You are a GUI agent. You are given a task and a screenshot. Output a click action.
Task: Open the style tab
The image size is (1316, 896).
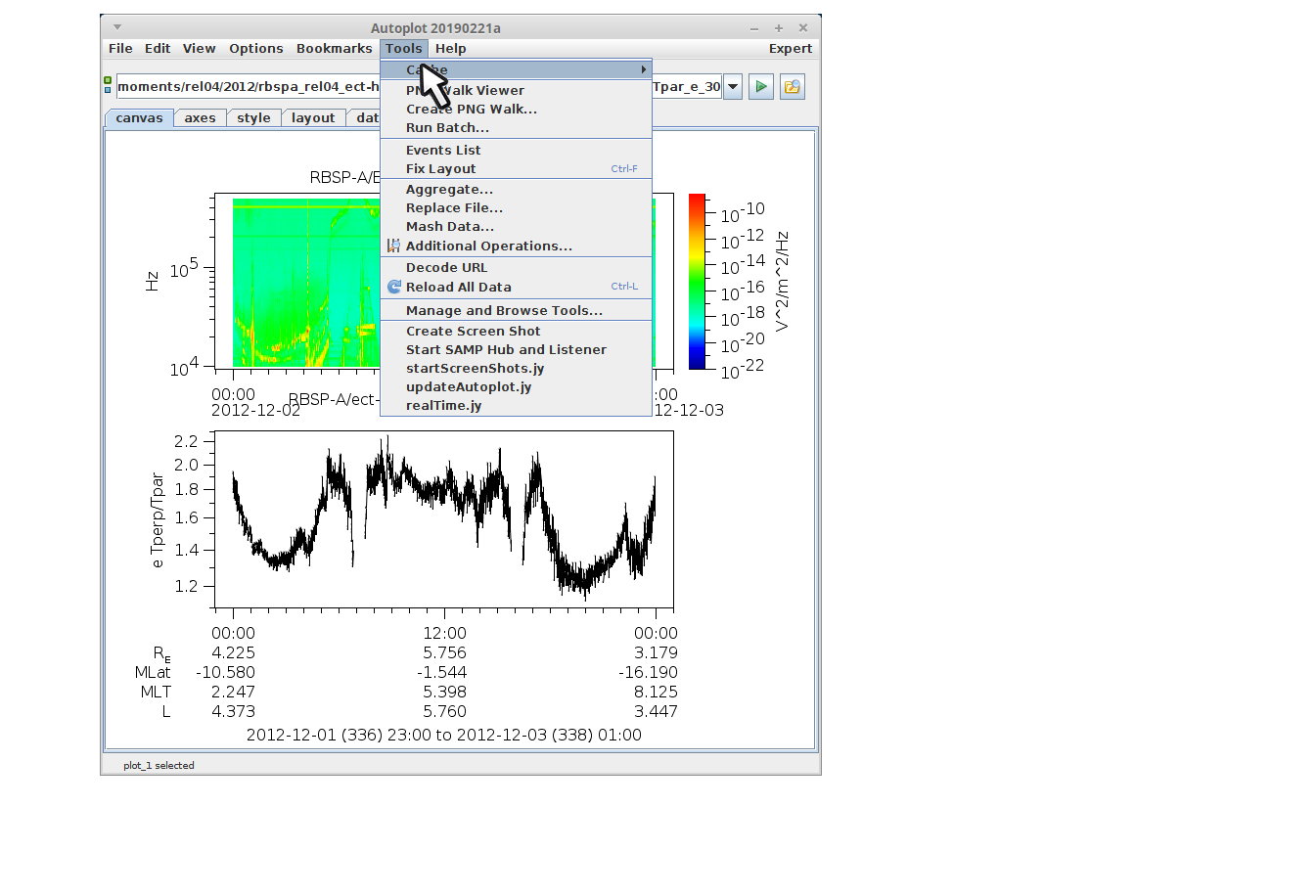(x=253, y=118)
